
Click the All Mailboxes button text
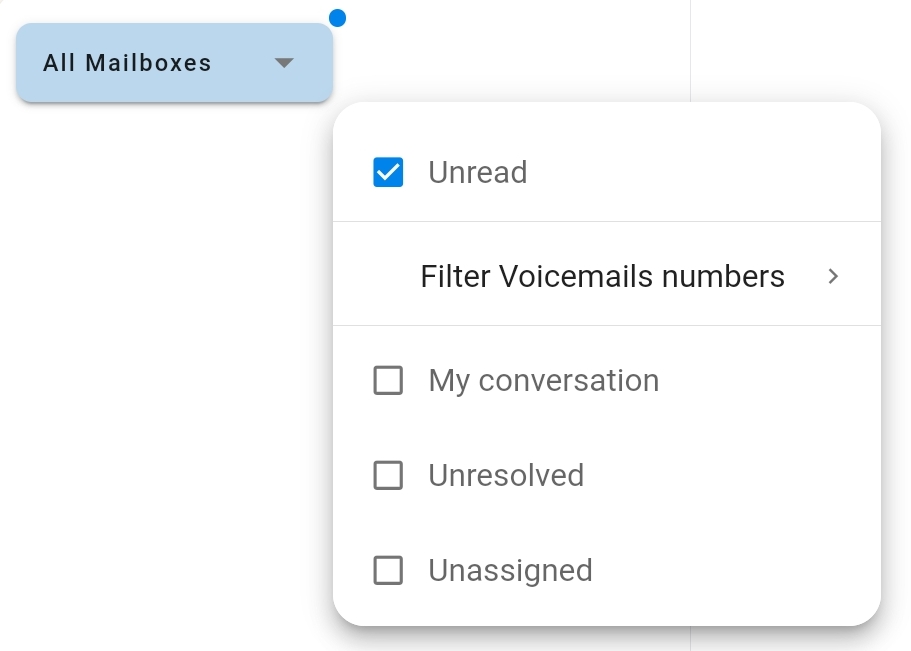pyautogui.click(x=127, y=63)
